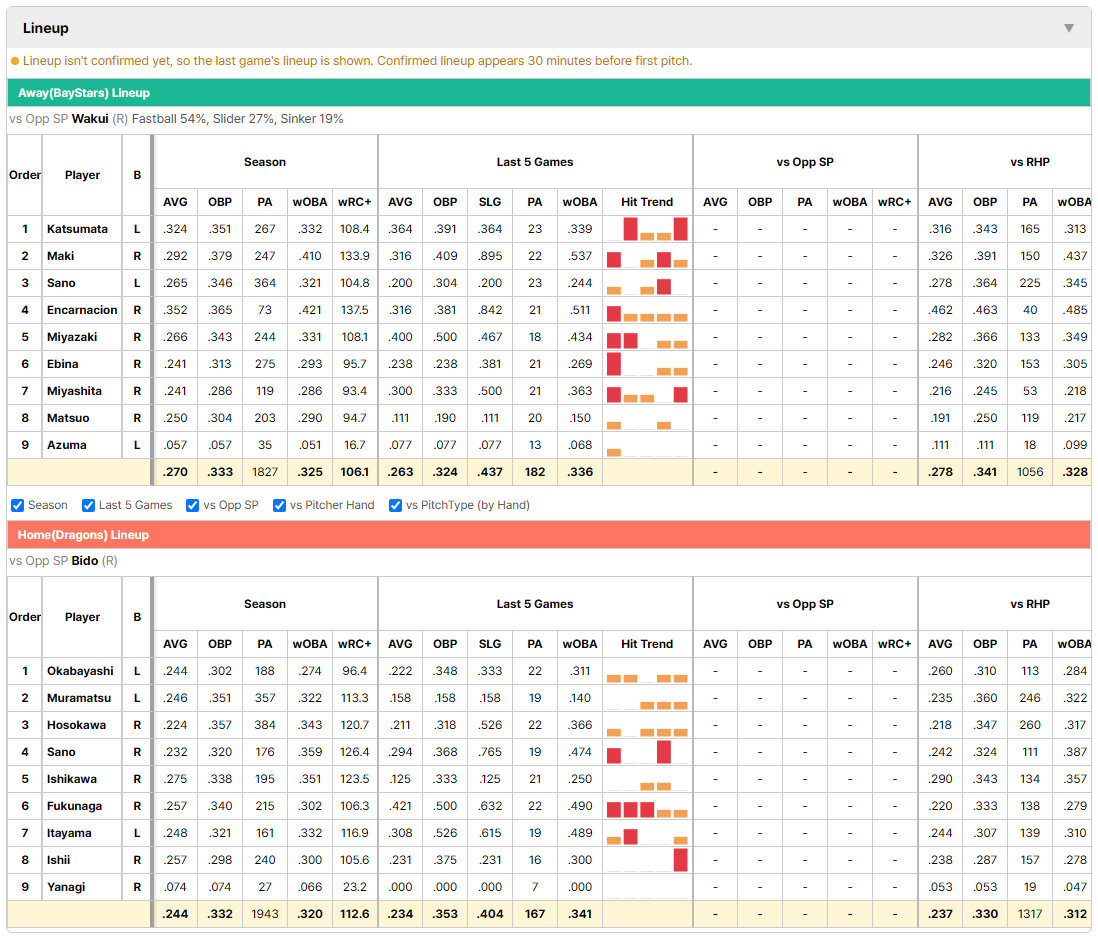Viewport: 1098px width, 939px height.
Task: Toggle the Season checkbox
Action: coord(18,505)
